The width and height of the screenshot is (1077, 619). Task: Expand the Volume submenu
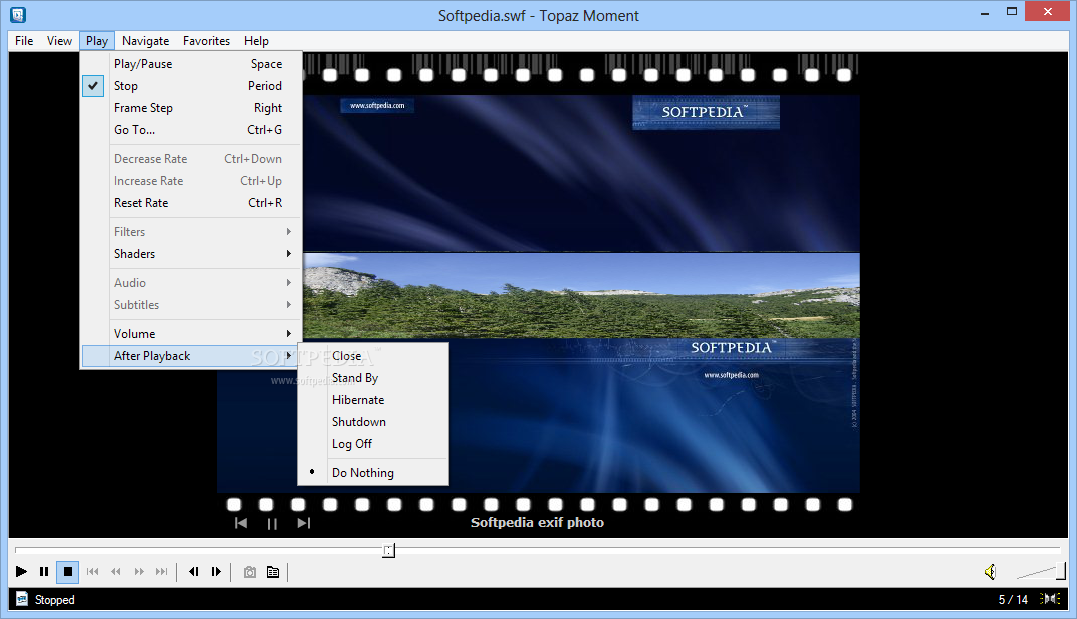[192, 334]
